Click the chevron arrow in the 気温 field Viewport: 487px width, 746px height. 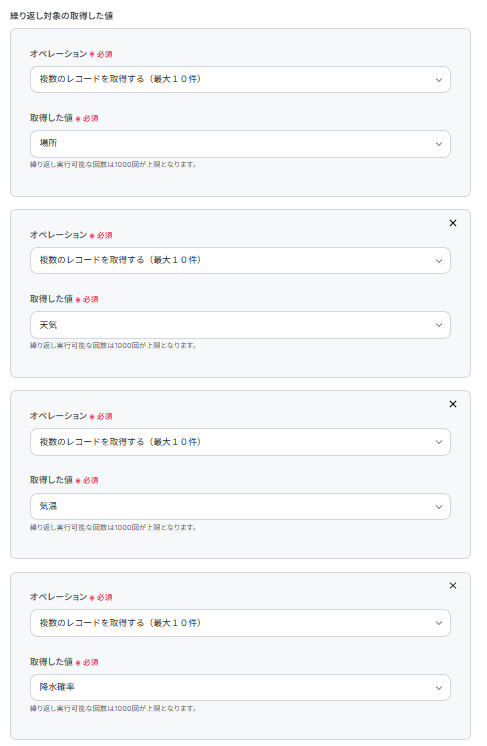click(439, 507)
